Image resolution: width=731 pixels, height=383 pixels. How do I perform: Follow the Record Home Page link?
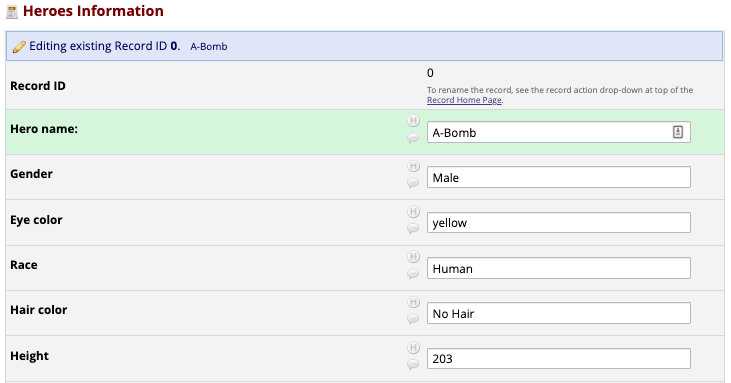[x=464, y=100]
